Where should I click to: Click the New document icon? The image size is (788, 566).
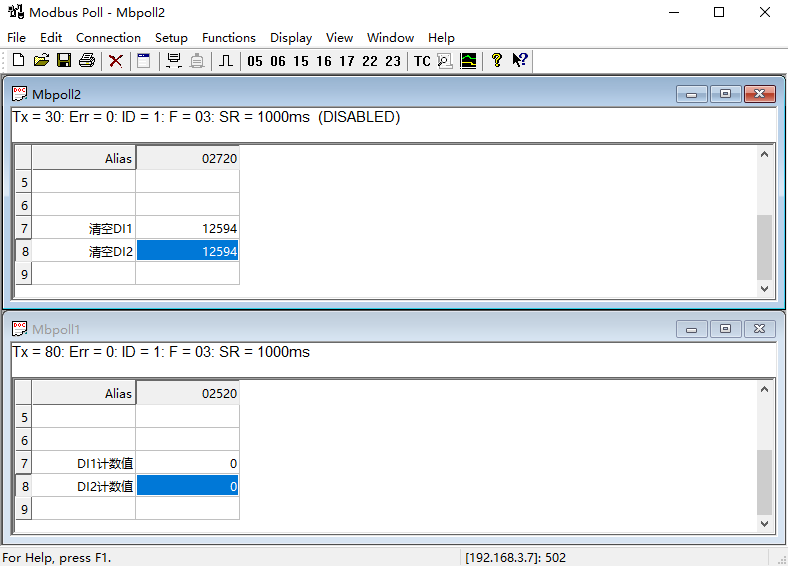[x=18, y=61]
